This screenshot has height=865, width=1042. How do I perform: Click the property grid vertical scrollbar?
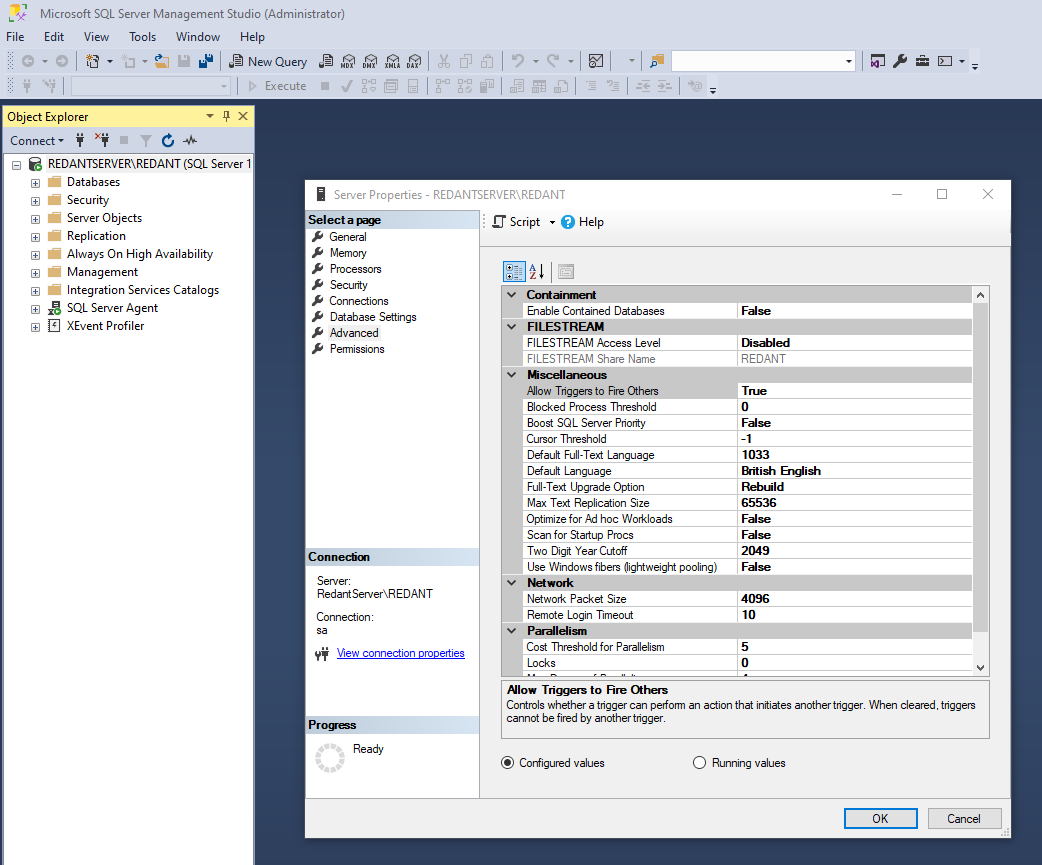(x=980, y=470)
